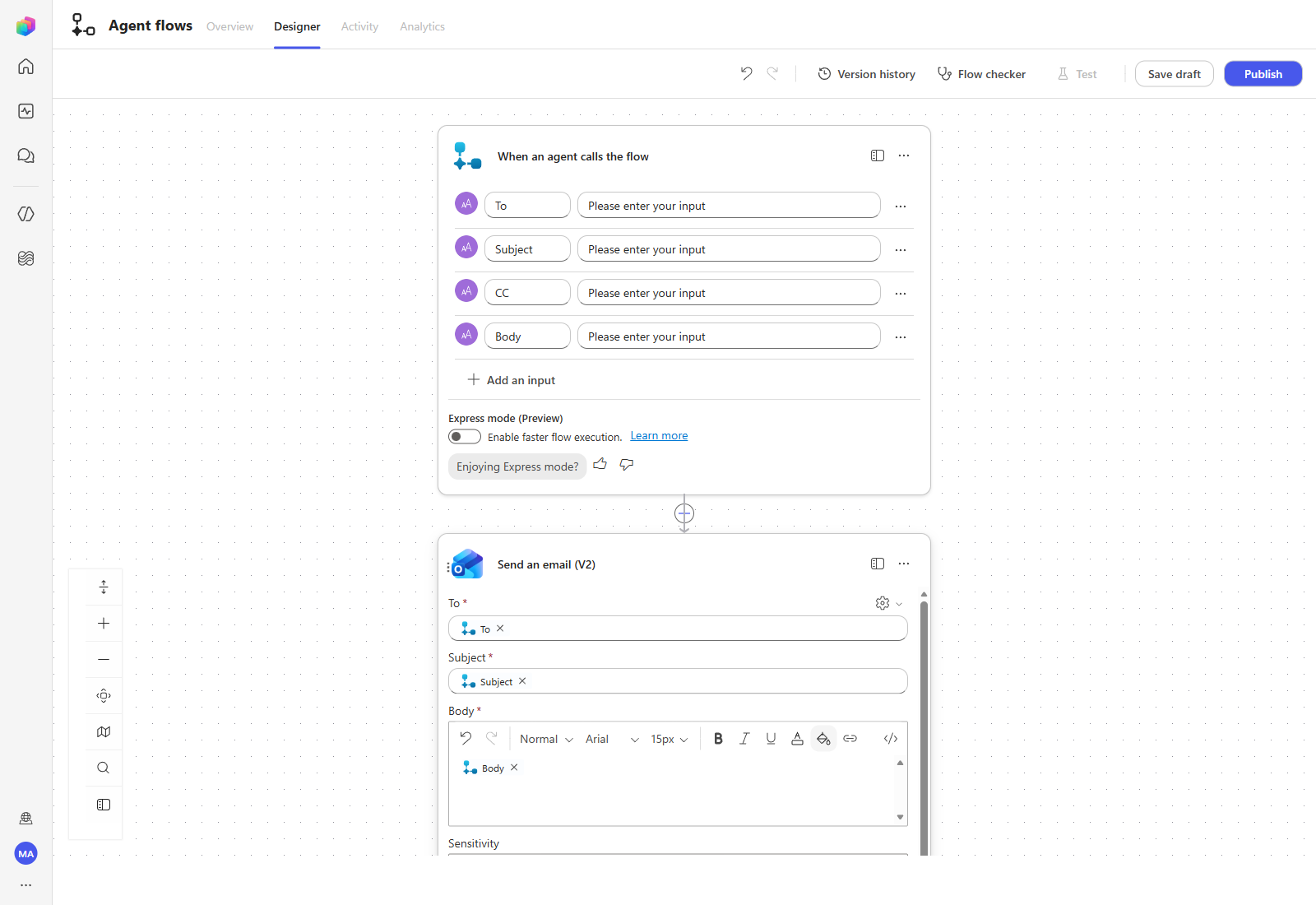The width and height of the screenshot is (1316, 905).
Task: Insert a link in the Body editor
Action: coord(850,739)
